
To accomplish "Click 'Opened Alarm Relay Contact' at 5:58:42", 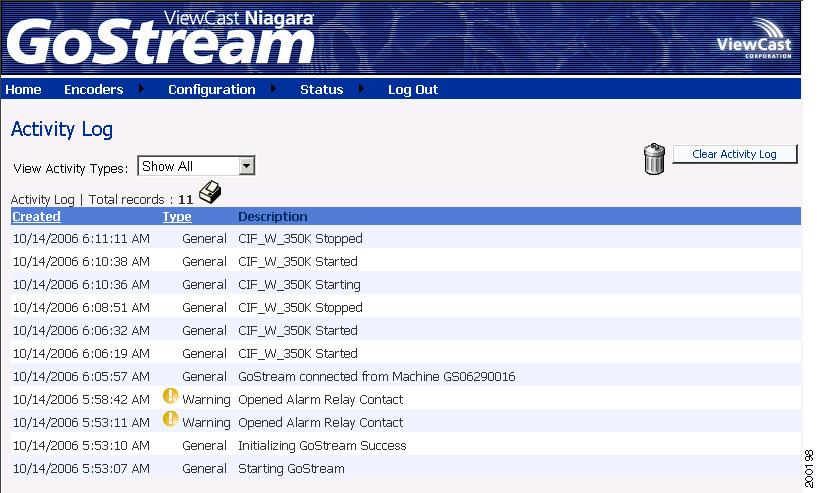I will tap(320, 400).
